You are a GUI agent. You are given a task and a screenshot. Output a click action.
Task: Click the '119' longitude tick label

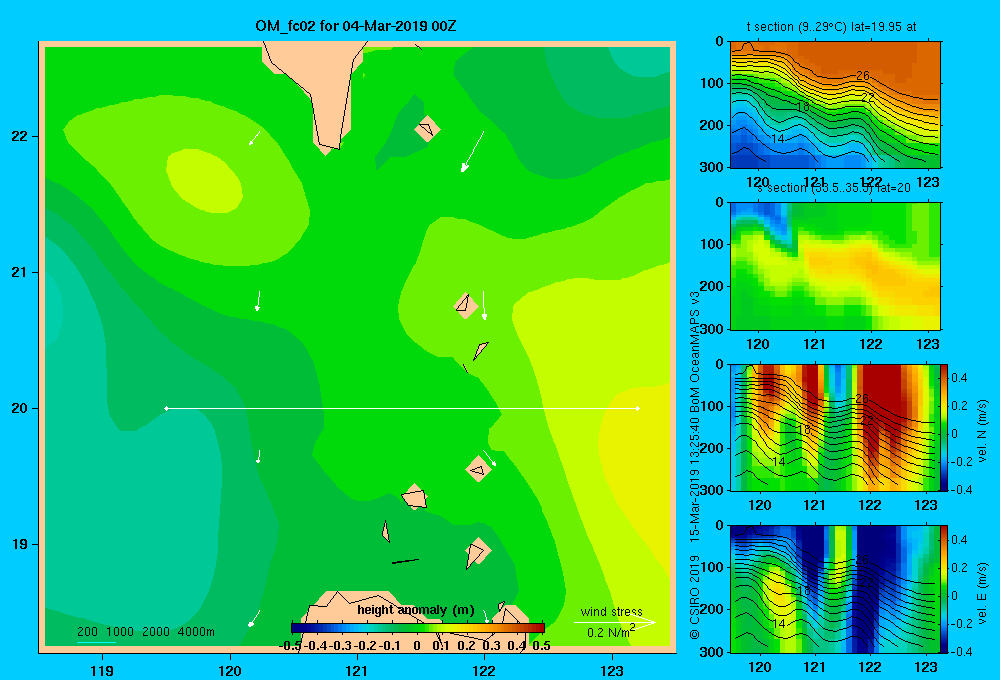click(x=102, y=670)
